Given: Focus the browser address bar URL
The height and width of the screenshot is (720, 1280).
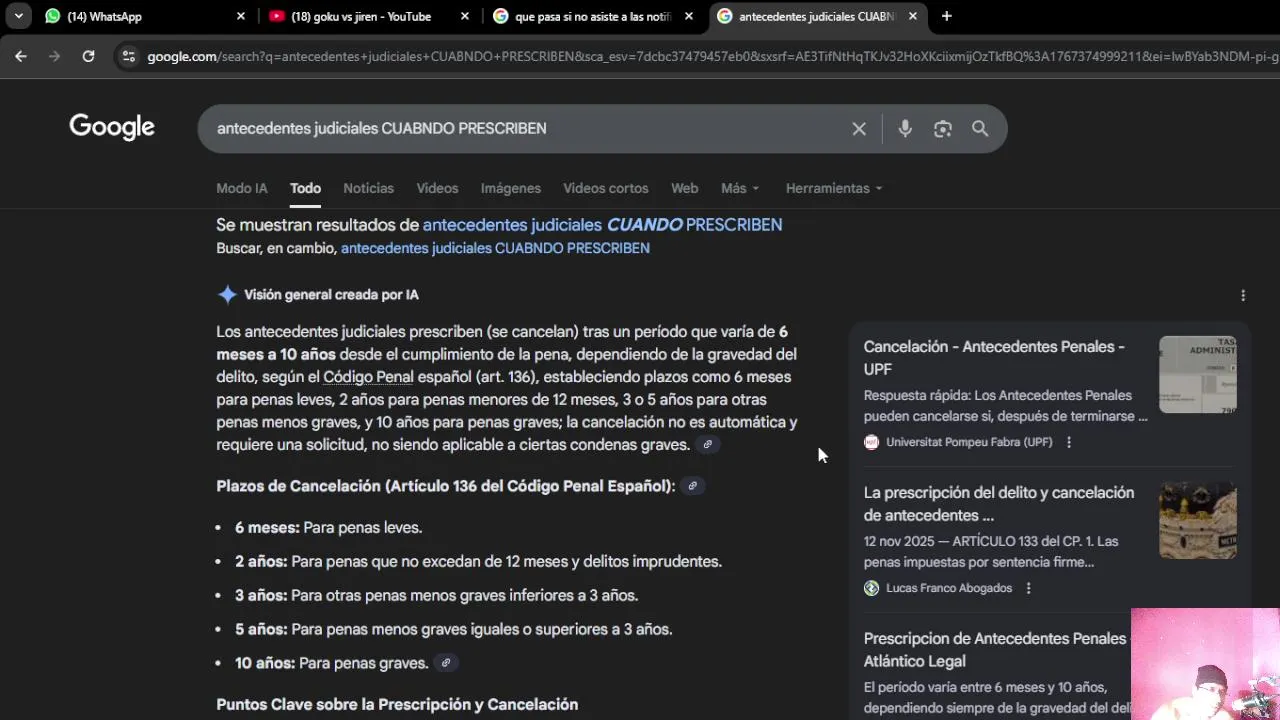Looking at the screenshot, I should coord(710,56).
